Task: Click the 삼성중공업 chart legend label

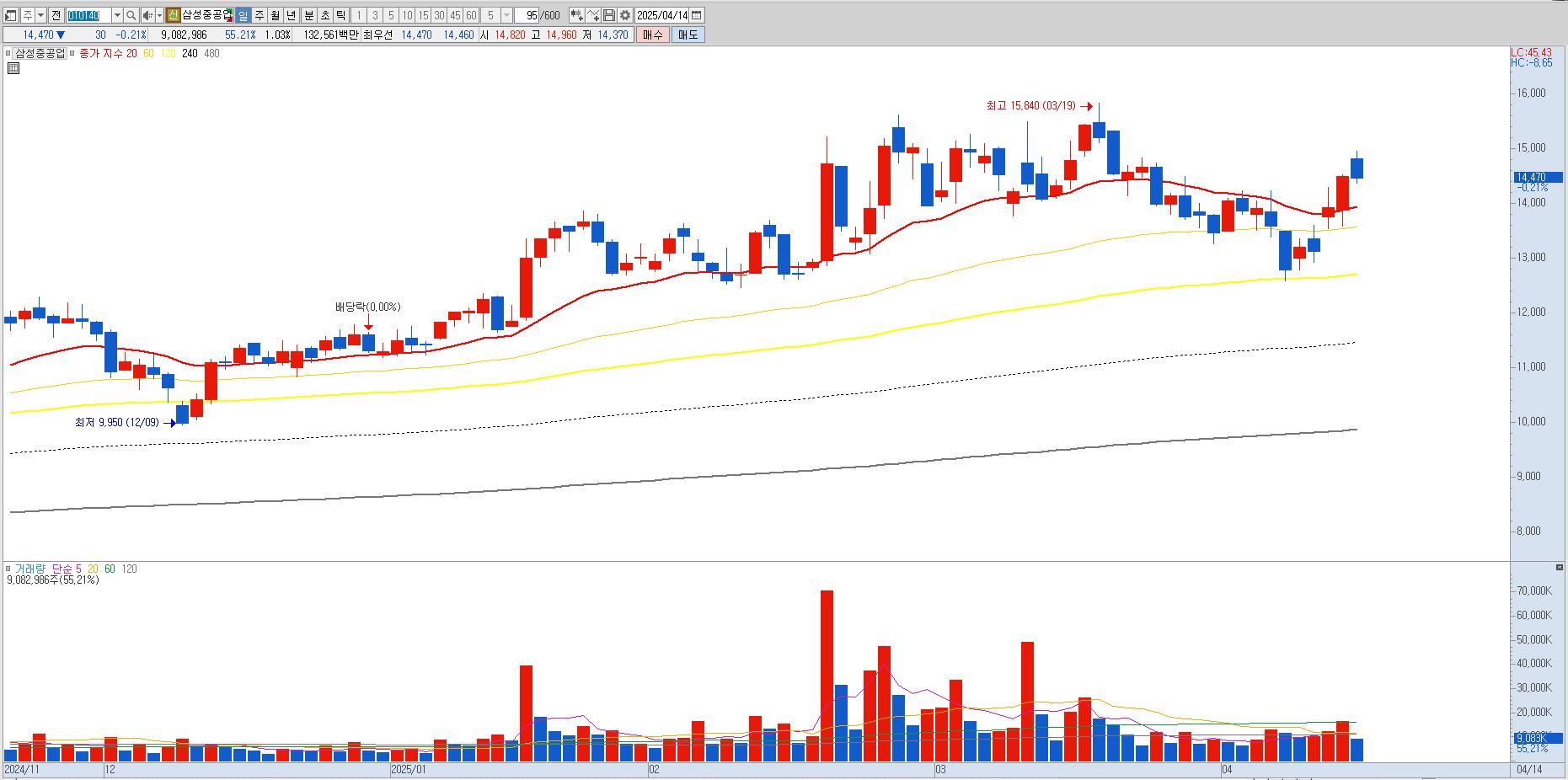Action: coord(40,53)
